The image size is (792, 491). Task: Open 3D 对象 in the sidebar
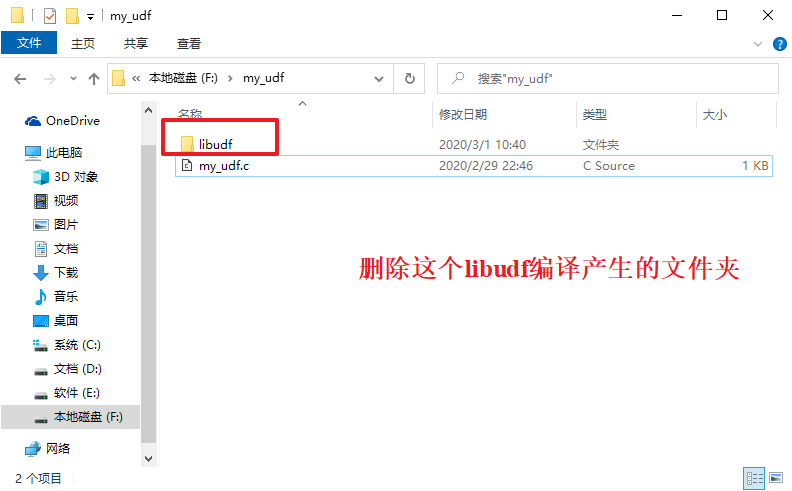pos(65,177)
